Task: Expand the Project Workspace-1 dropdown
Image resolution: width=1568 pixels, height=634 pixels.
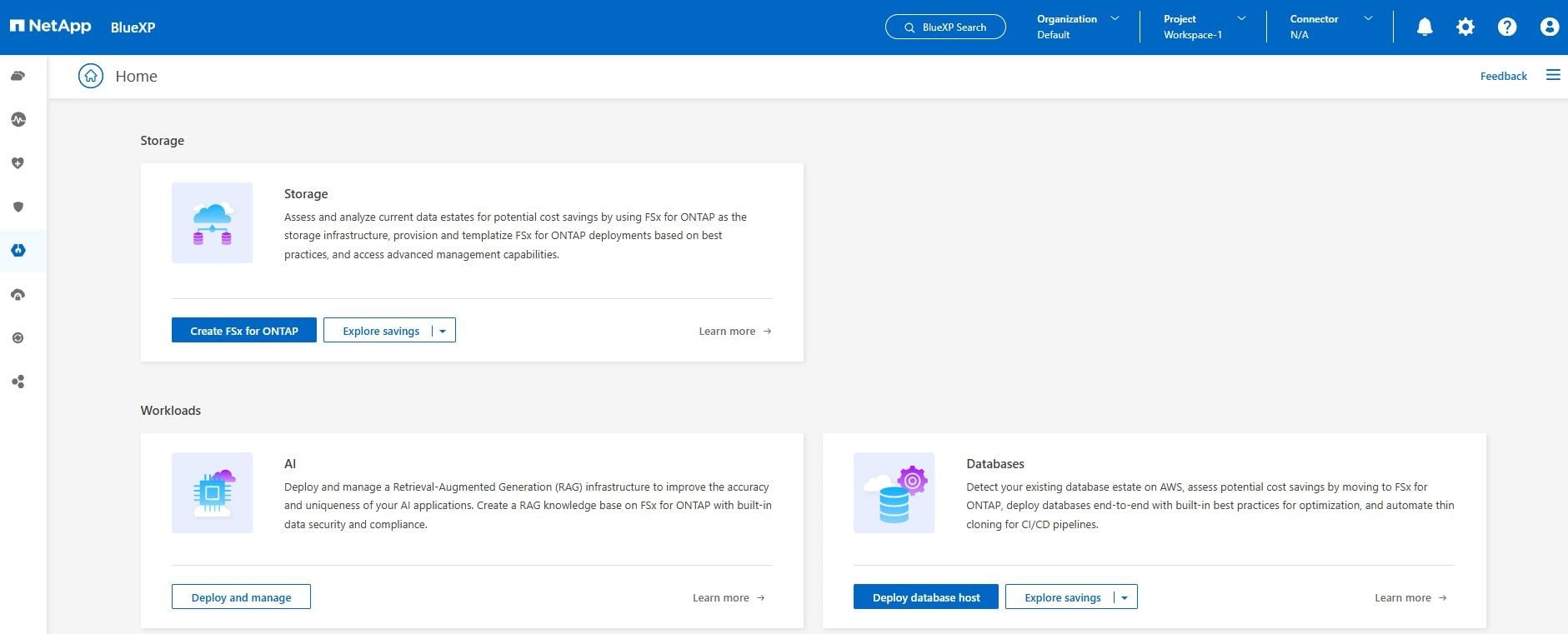Action: (x=1205, y=27)
